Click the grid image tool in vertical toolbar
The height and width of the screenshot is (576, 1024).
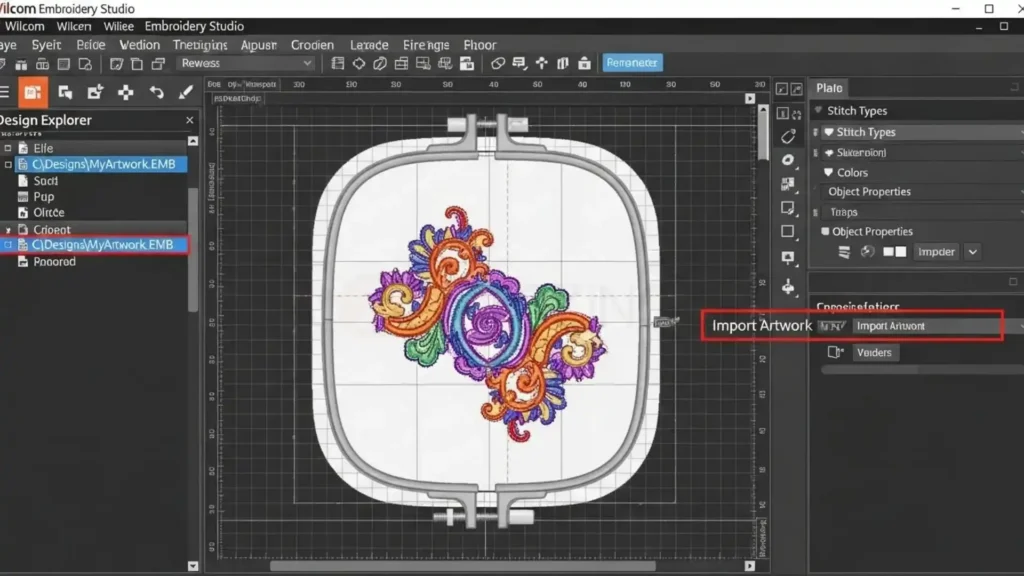click(x=788, y=184)
